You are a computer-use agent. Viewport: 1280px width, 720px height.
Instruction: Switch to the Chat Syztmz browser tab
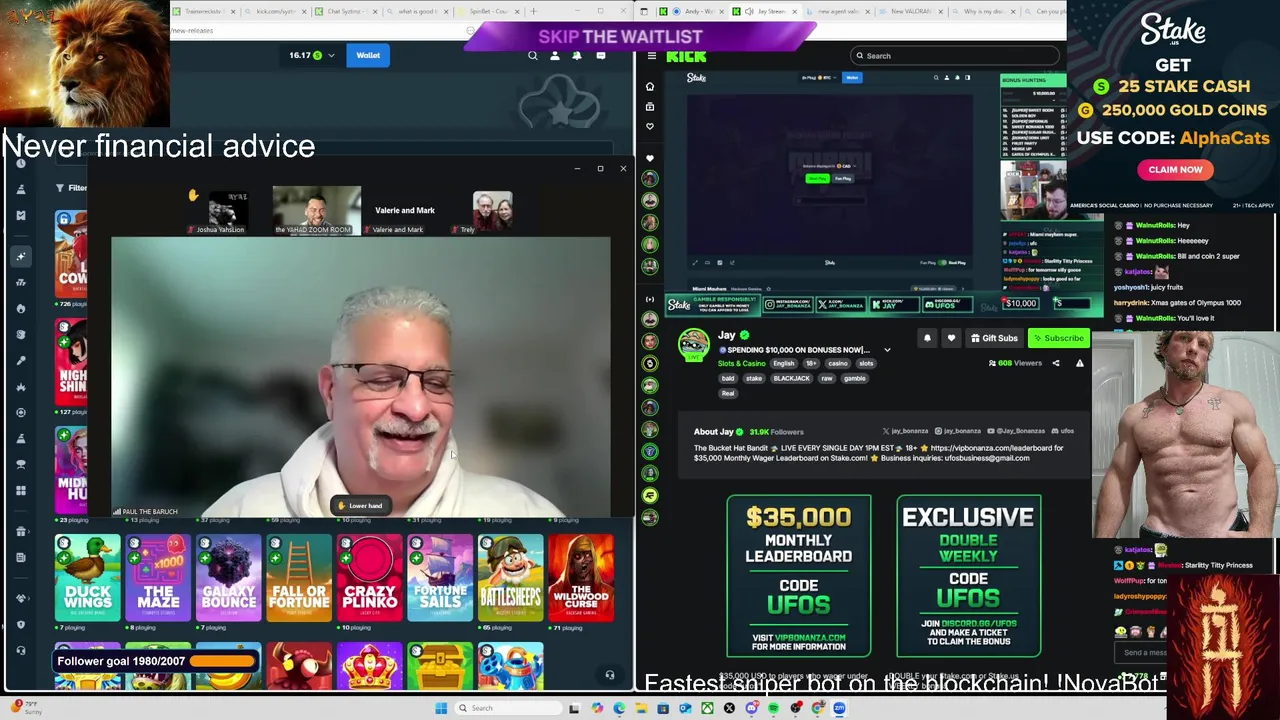(x=345, y=11)
